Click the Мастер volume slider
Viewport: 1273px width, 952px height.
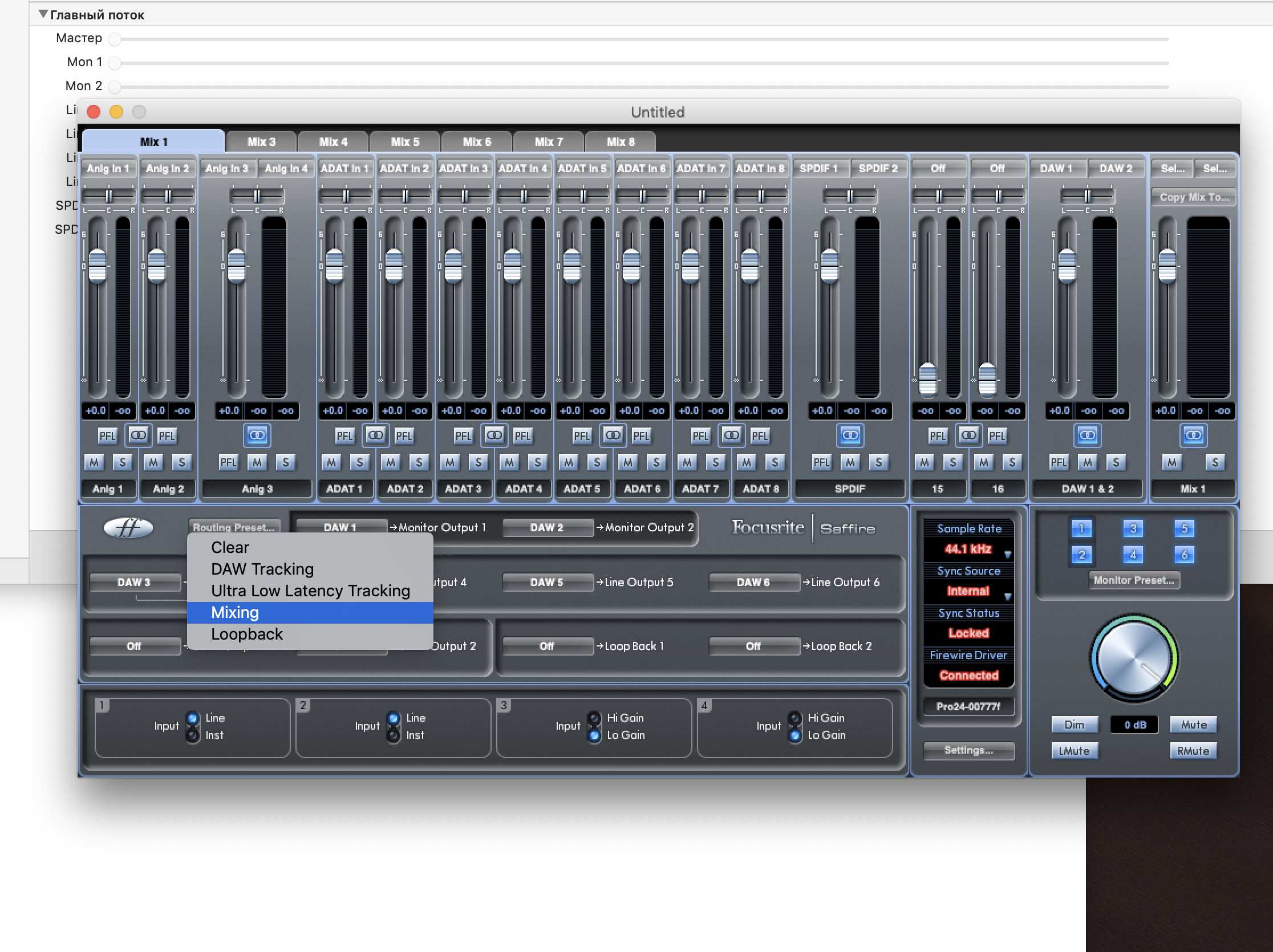tap(115, 39)
